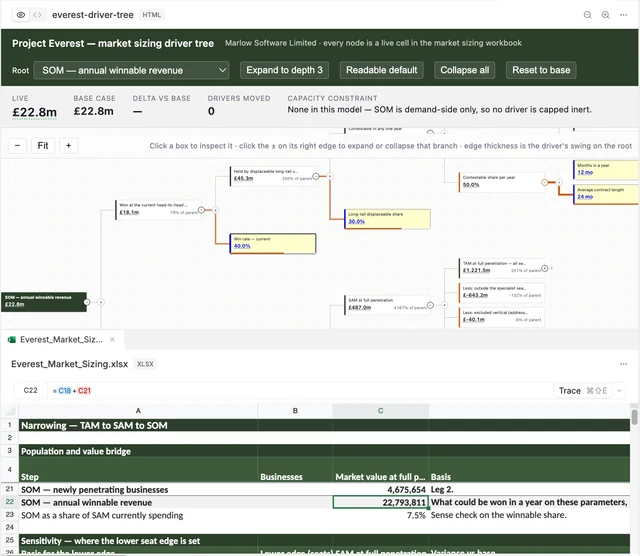Image resolution: width=640 pixels, height=556 pixels.
Task: Click the DRIVERS MOVED count 0
Action: click(211, 111)
